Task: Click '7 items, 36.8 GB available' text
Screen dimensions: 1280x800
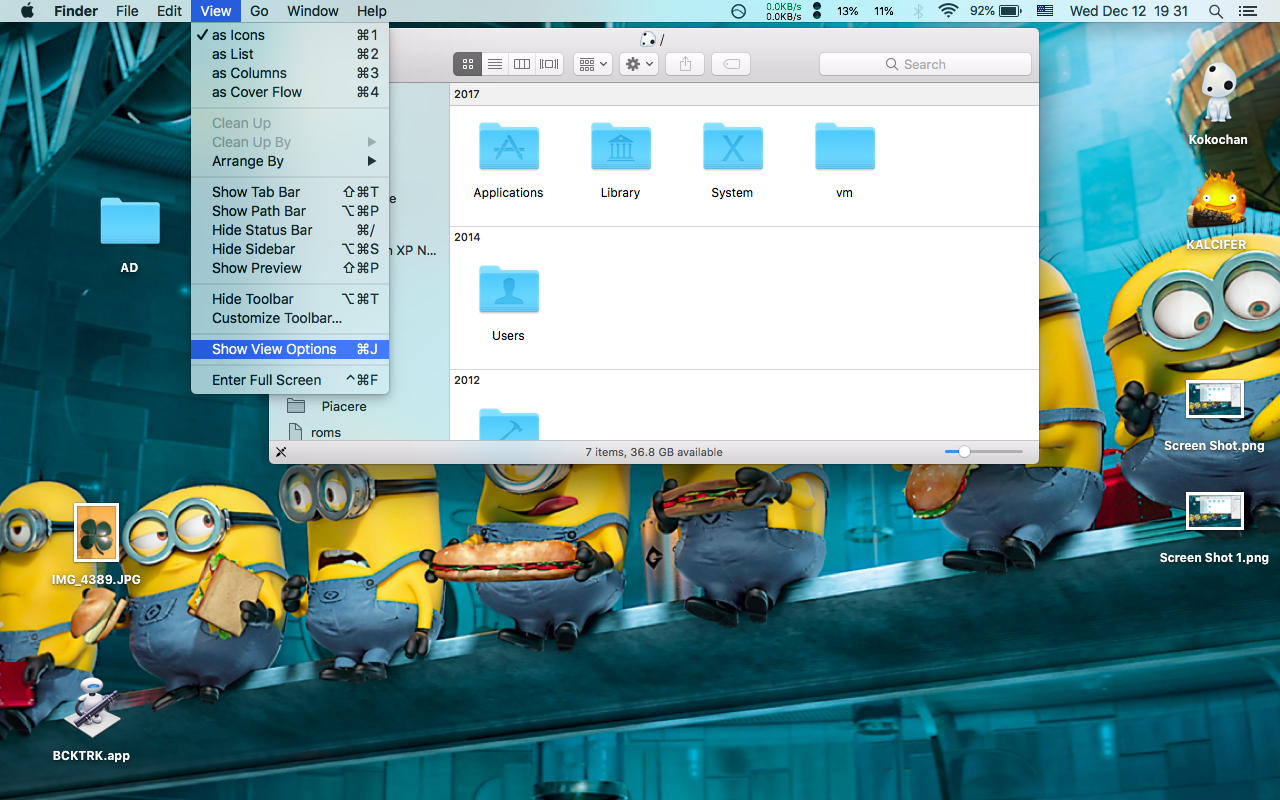Action: click(x=654, y=452)
